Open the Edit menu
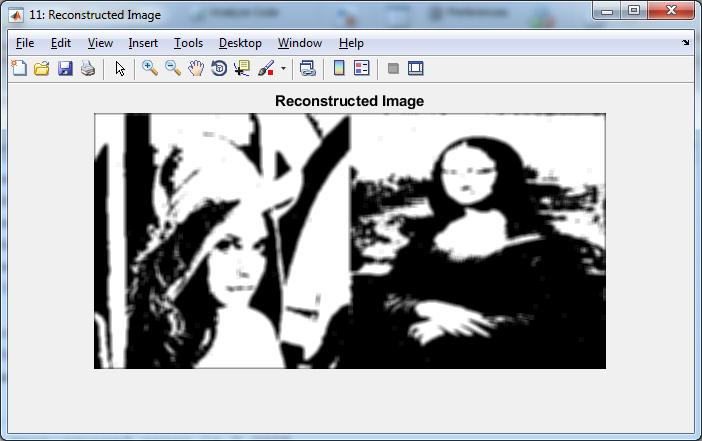 point(60,43)
